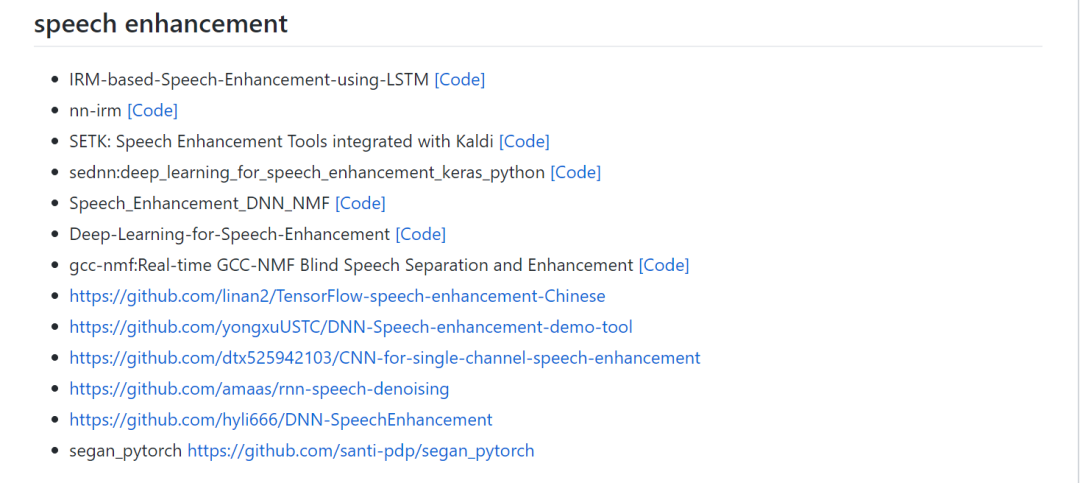This screenshot has height=483, width=1080.
Task: Open the gcc-nmf Code link
Action: click(664, 265)
